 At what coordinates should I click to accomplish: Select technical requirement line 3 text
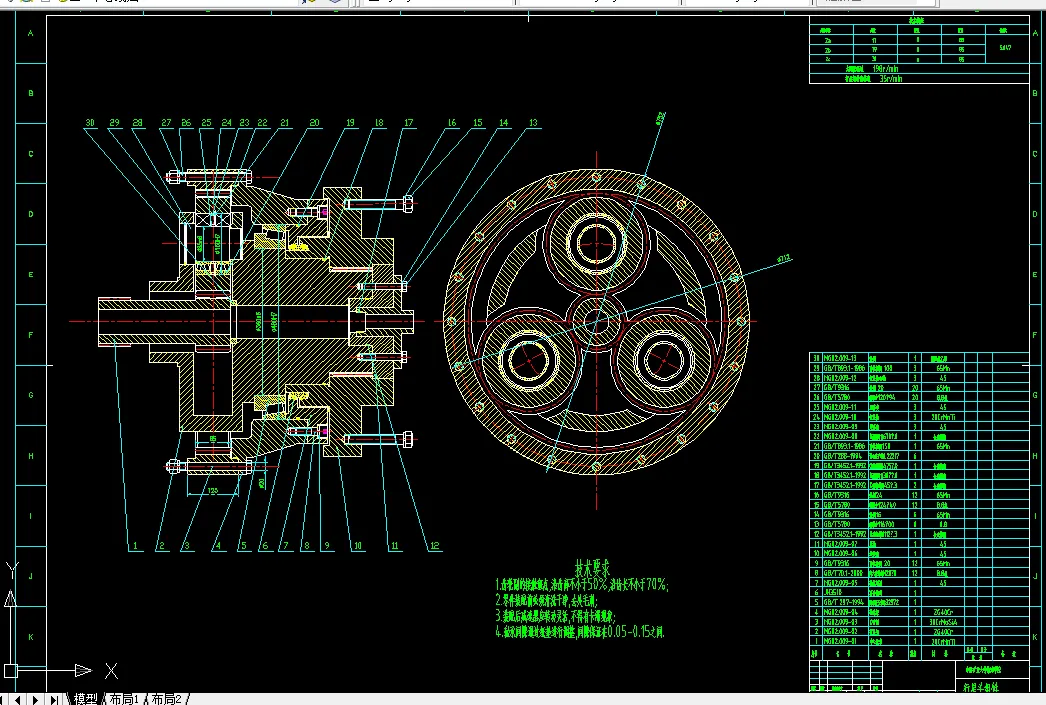click(x=556, y=616)
